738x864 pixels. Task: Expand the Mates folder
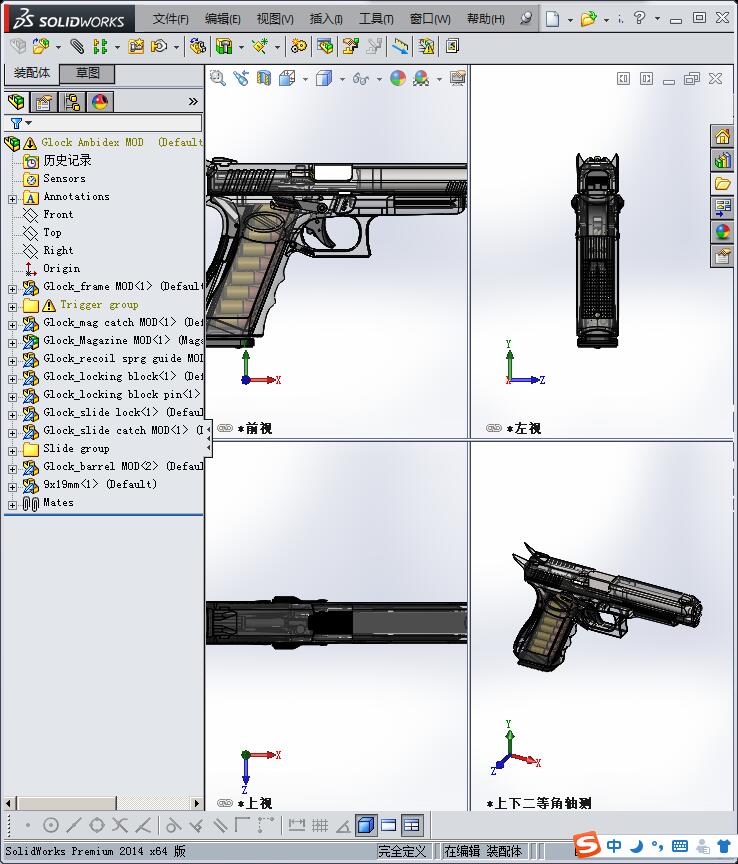click(12, 505)
